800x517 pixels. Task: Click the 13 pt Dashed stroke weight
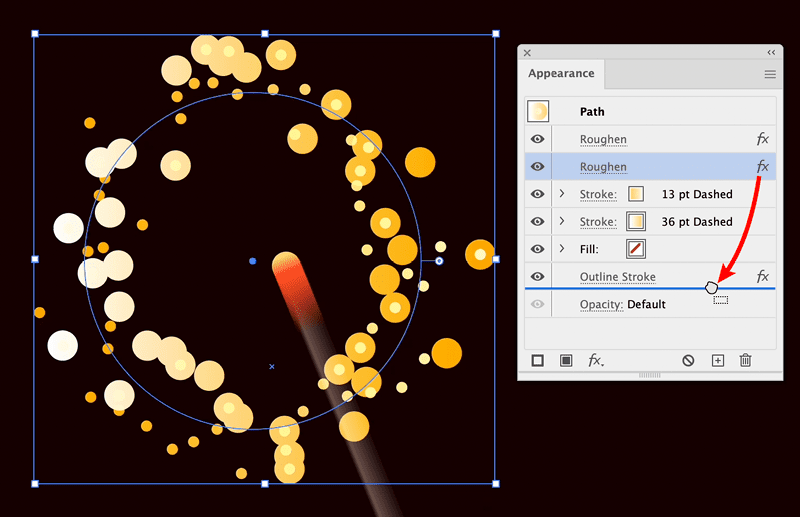[697, 194]
